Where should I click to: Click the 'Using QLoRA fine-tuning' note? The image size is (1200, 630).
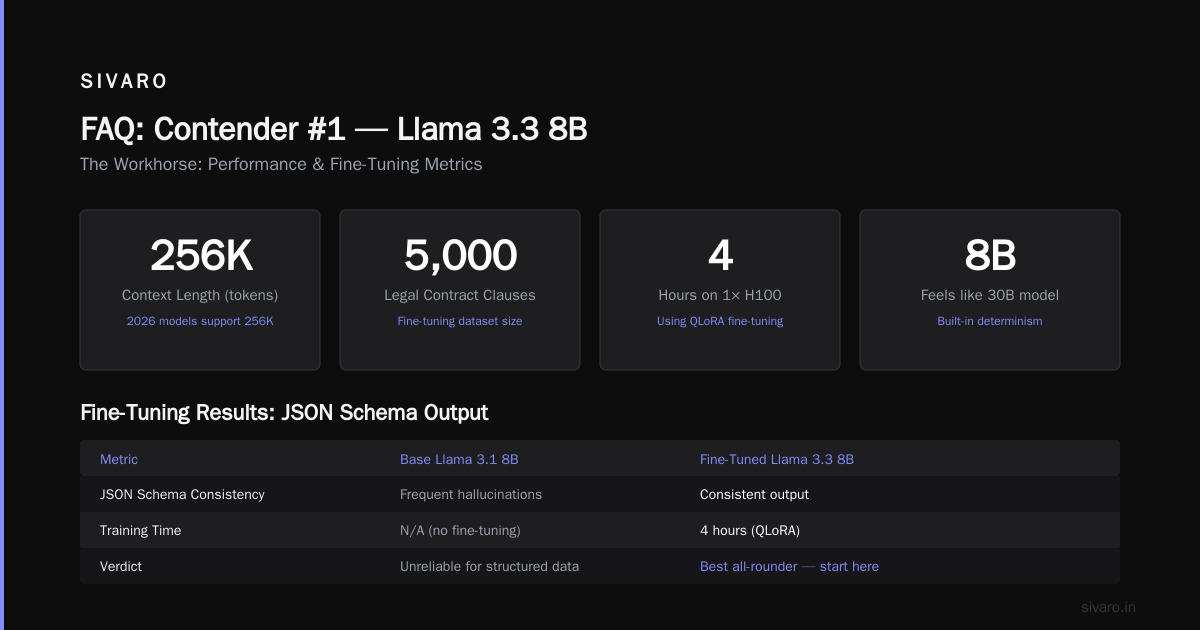720,321
